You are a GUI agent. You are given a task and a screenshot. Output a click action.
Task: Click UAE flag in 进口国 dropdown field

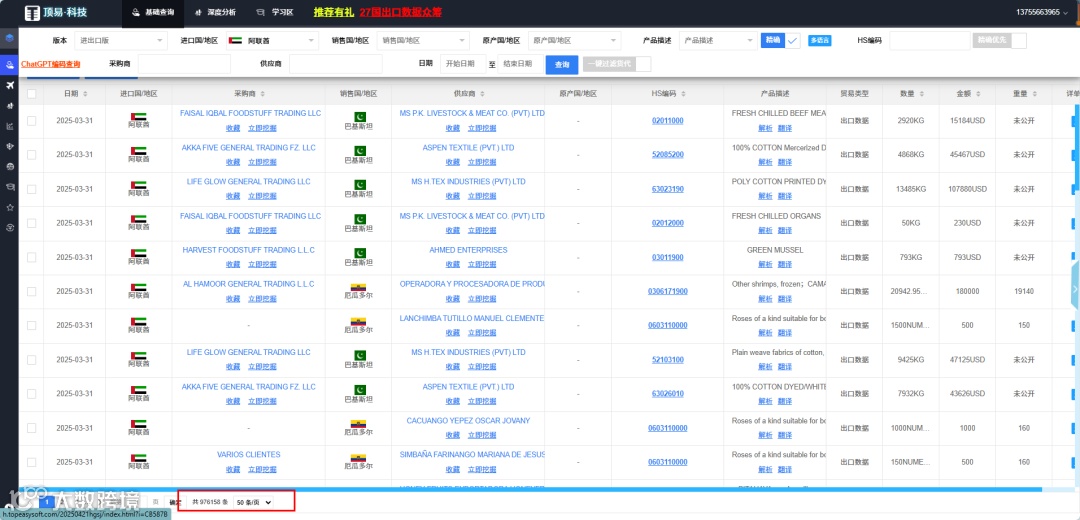235,41
